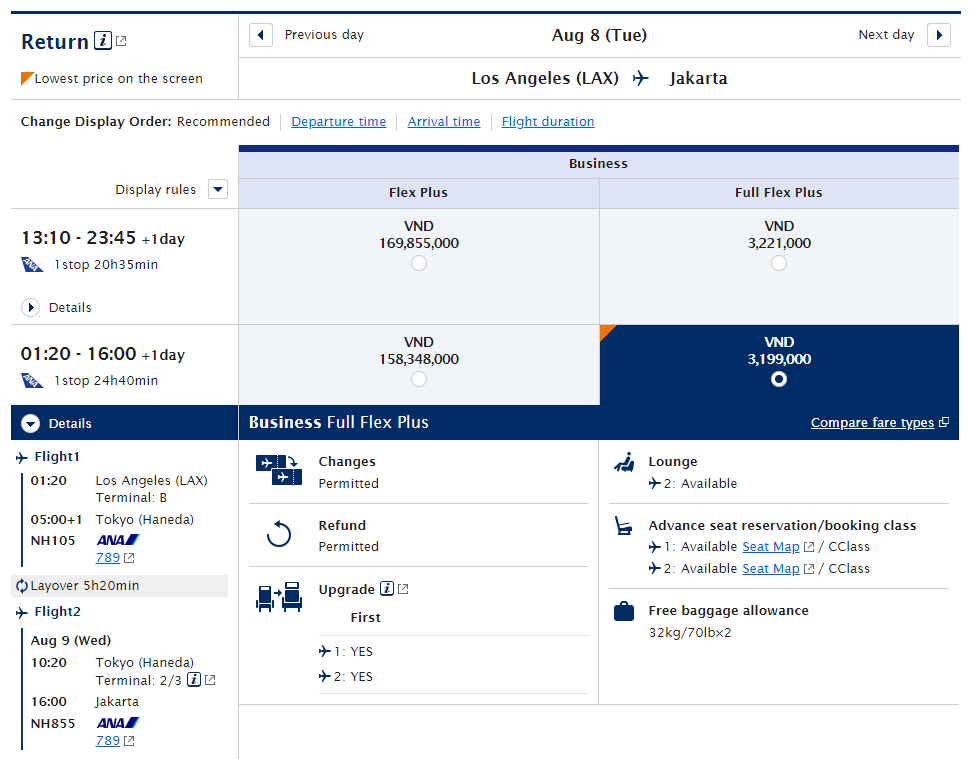This screenshot has width=969, height=759.
Task: Select Full Flex Plus fare VND 3,221,000
Action: pyautogui.click(x=779, y=263)
